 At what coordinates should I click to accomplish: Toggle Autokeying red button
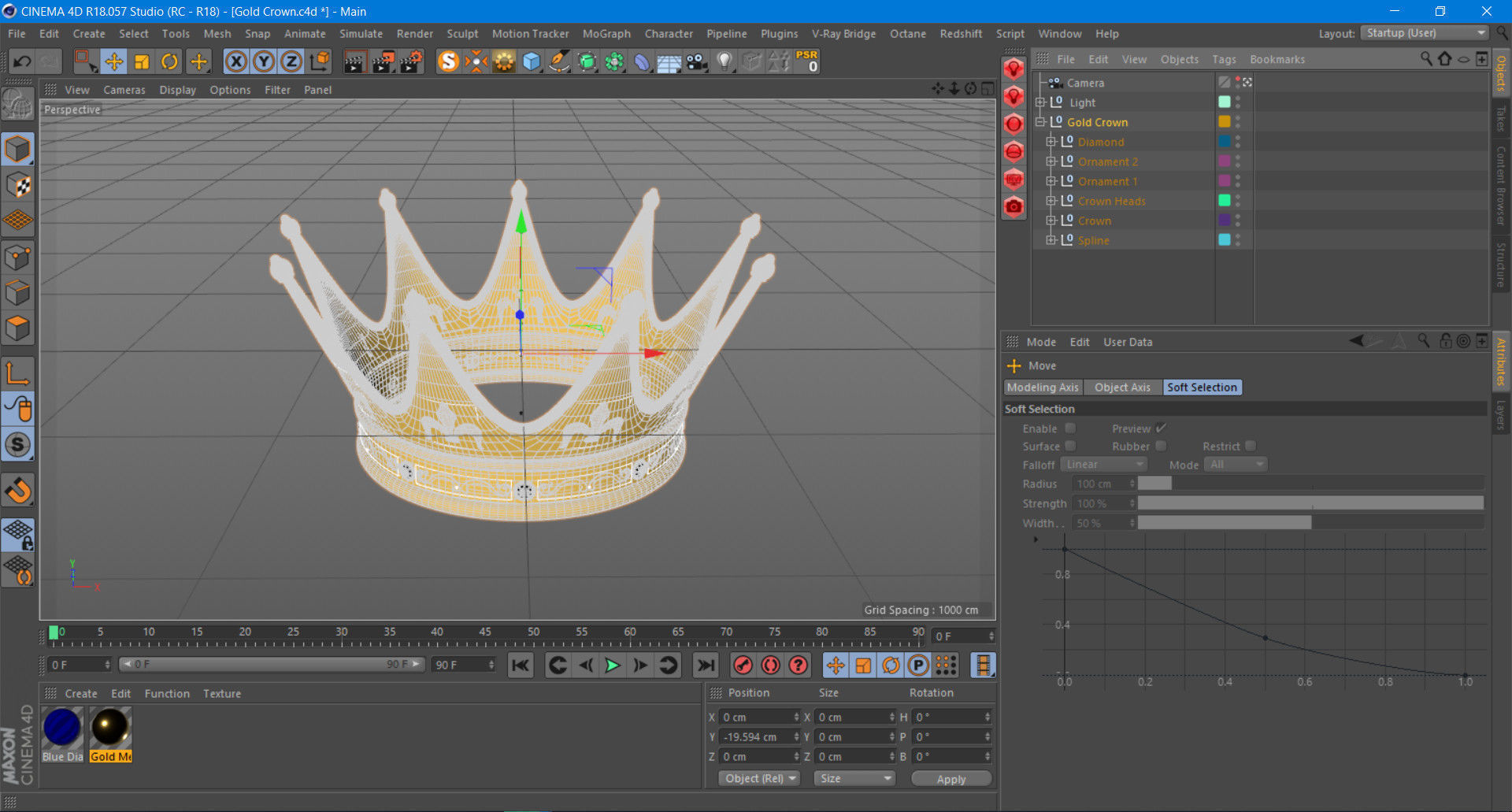pyautogui.click(x=770, y=666)
